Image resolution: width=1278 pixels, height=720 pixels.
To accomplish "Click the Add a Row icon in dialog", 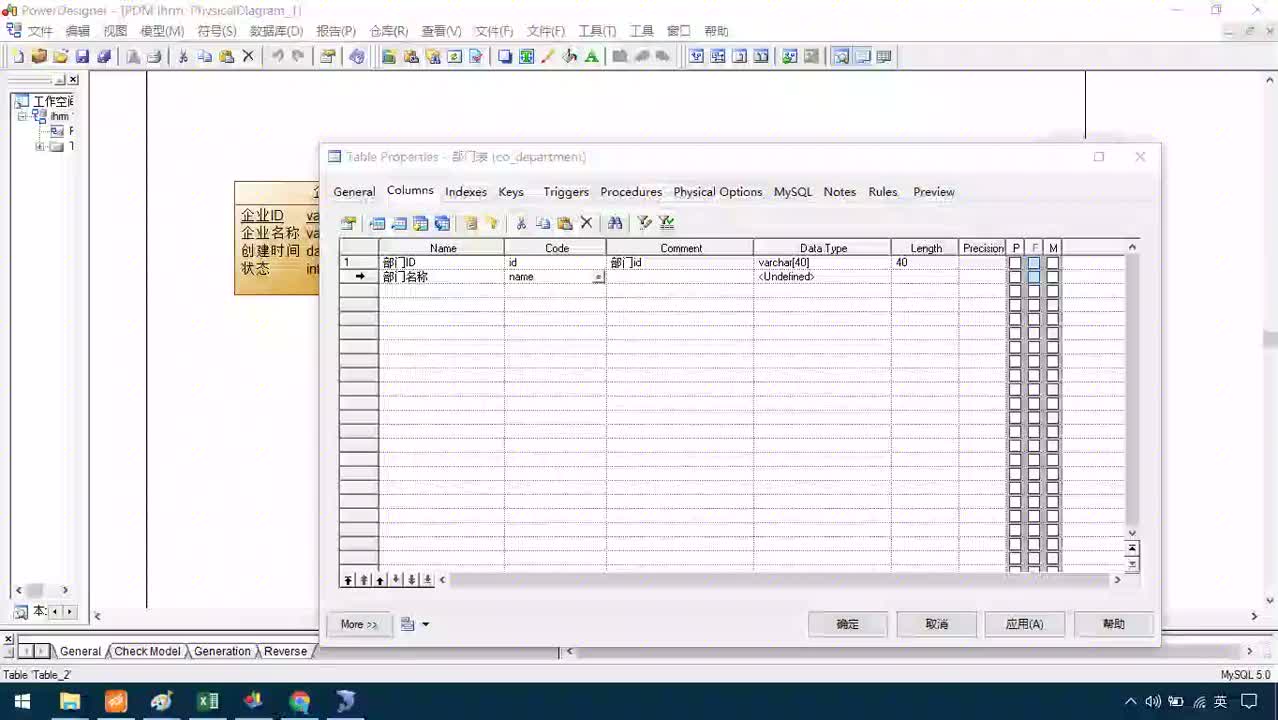I will 399,223.
